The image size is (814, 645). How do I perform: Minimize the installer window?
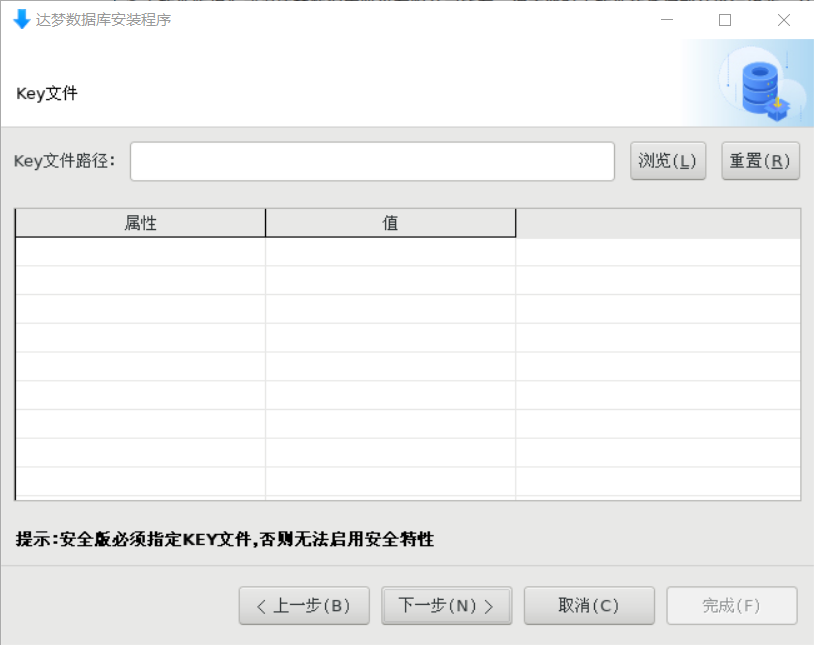click(x=667, y=20)
